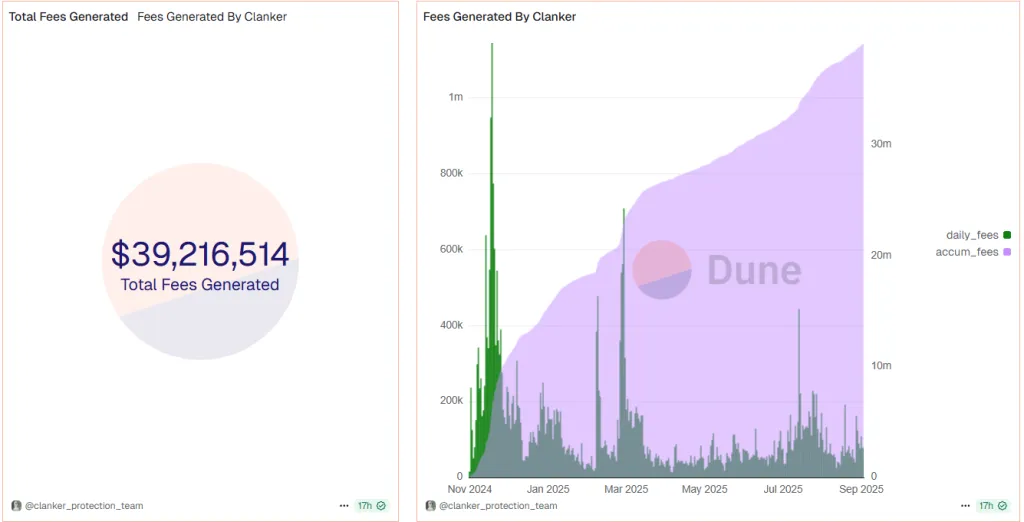
Task: Click the purple accum_fees color swatch
Action: point(1007,252)
